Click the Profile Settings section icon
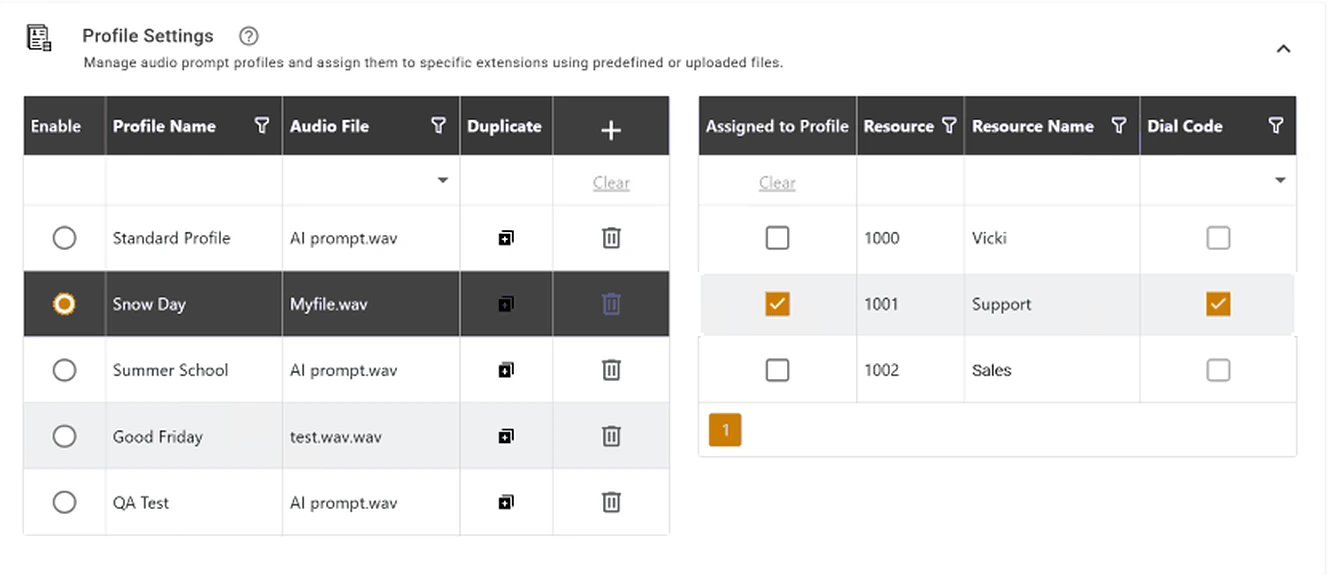1328x576 pixels. point(39,38)
